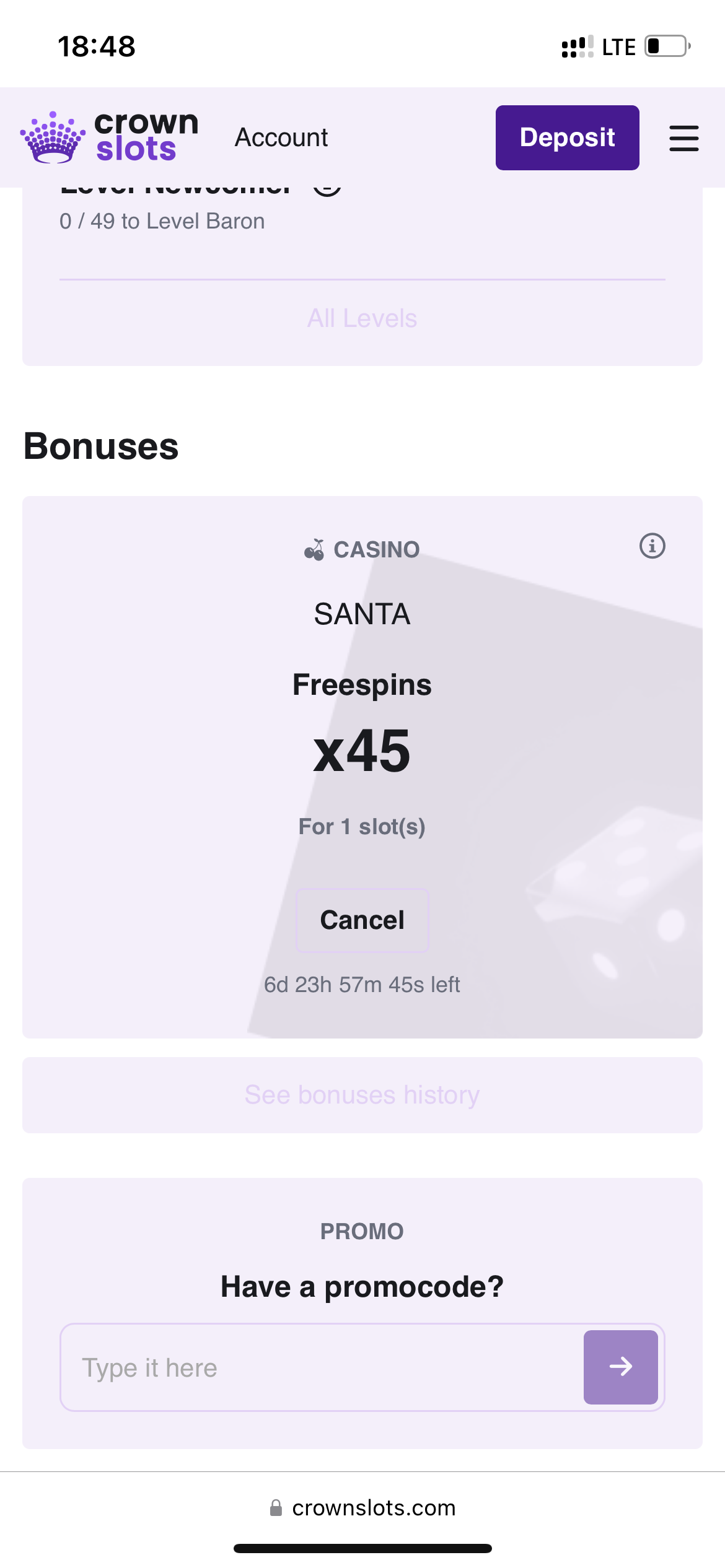Open the Account page title
This screenshot has height=1568, width=725.
click(x=281, y=137)
